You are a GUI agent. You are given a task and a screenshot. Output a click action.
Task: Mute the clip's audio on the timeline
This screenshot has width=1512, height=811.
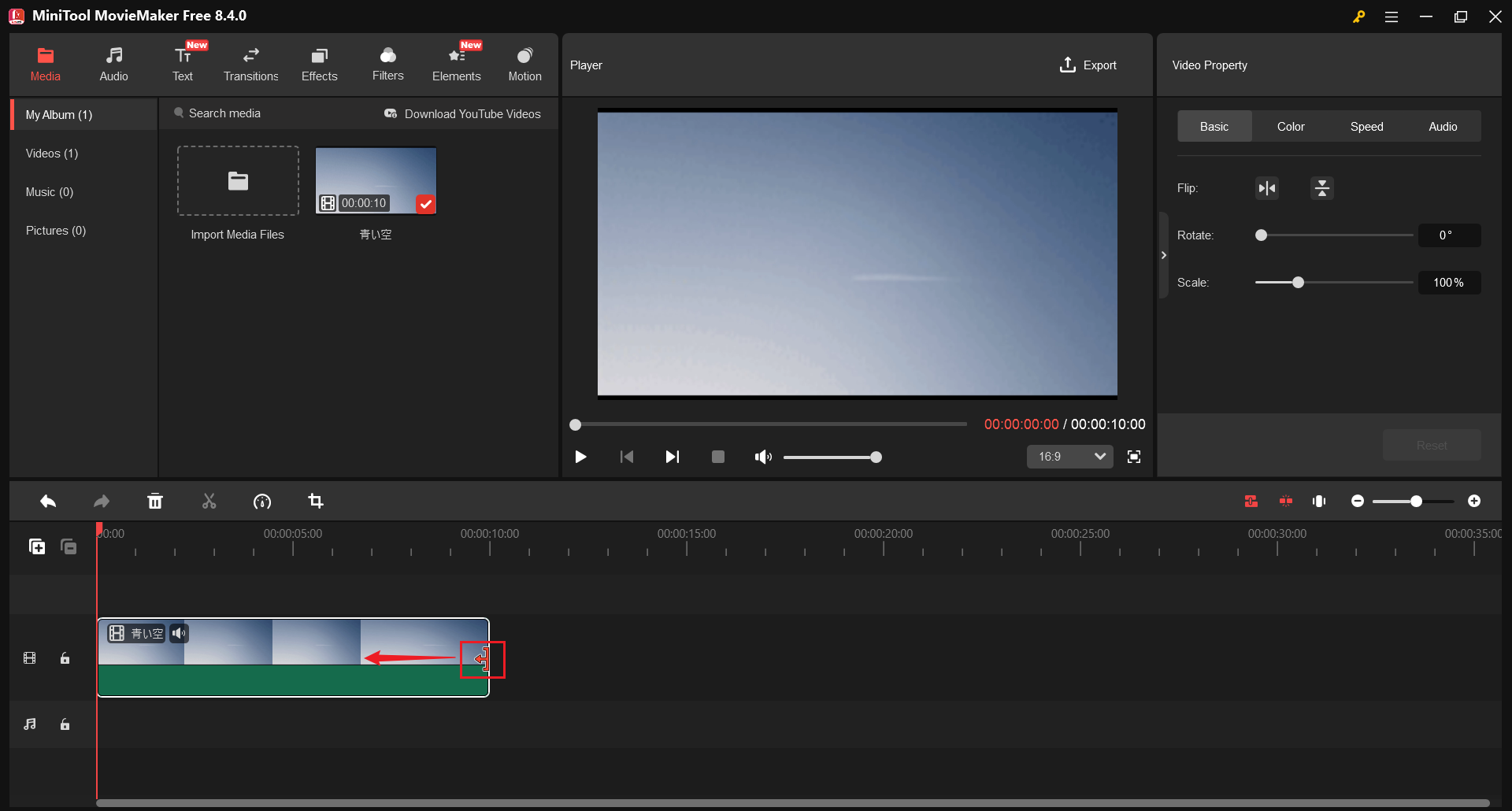[x=180, y=633]
